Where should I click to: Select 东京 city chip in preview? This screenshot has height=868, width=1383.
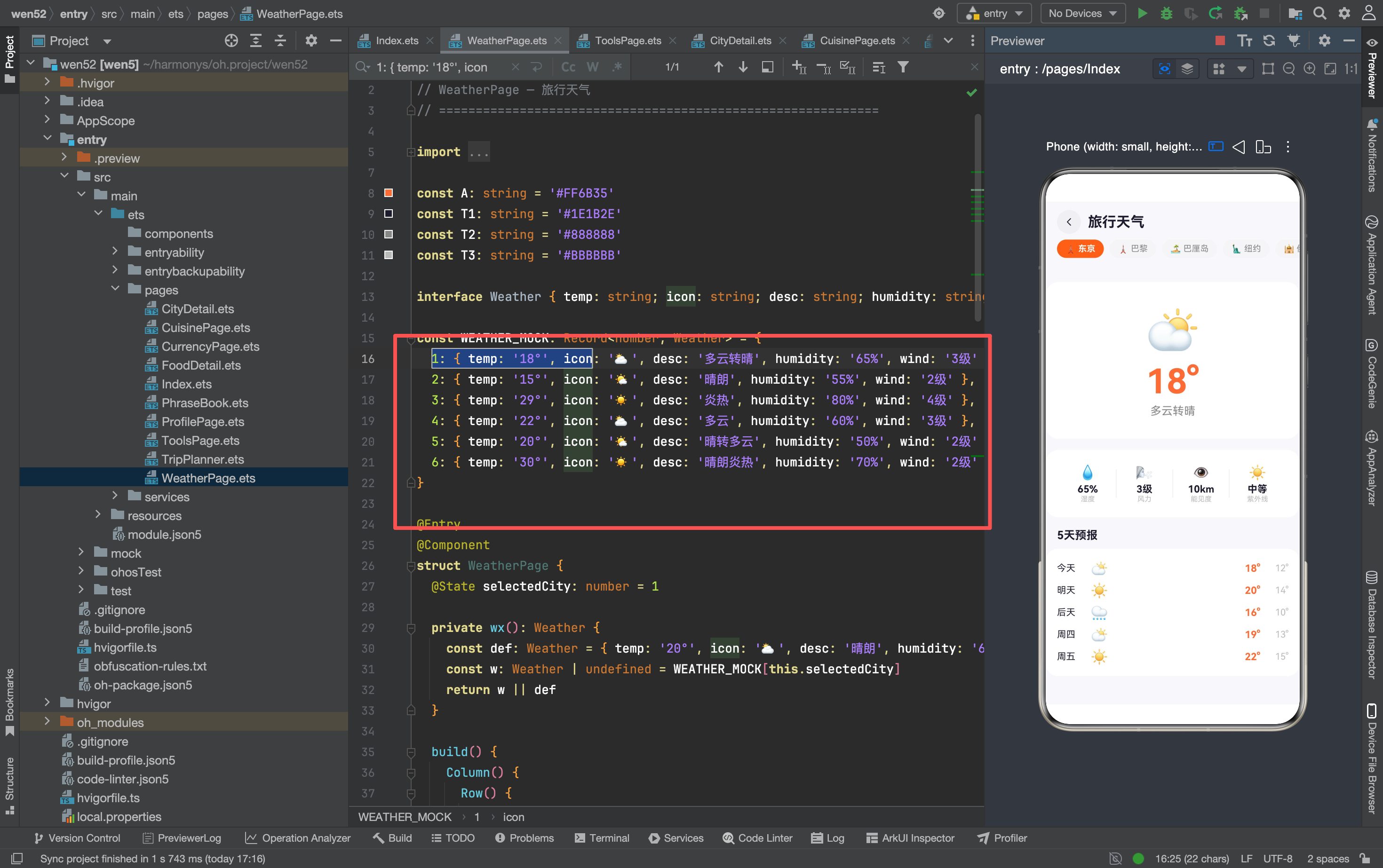click(x=1080, y=249)
